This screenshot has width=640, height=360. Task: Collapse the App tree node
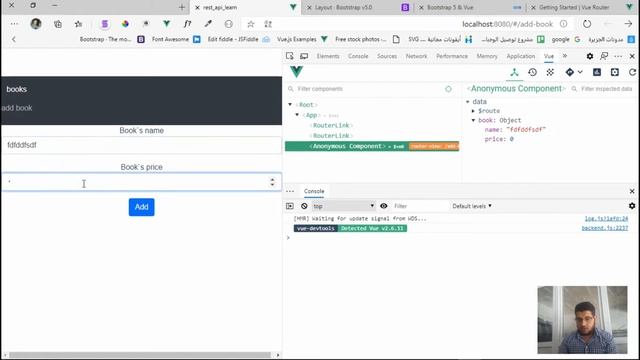pyautogui.click(x=297, y=115)
